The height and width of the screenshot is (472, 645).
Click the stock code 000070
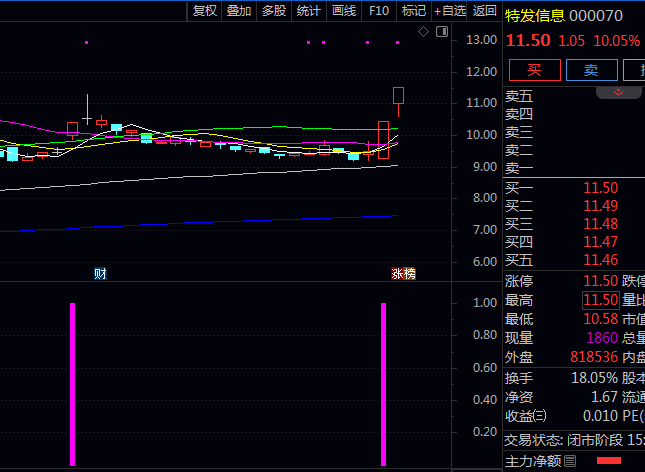tap(596, 16)
